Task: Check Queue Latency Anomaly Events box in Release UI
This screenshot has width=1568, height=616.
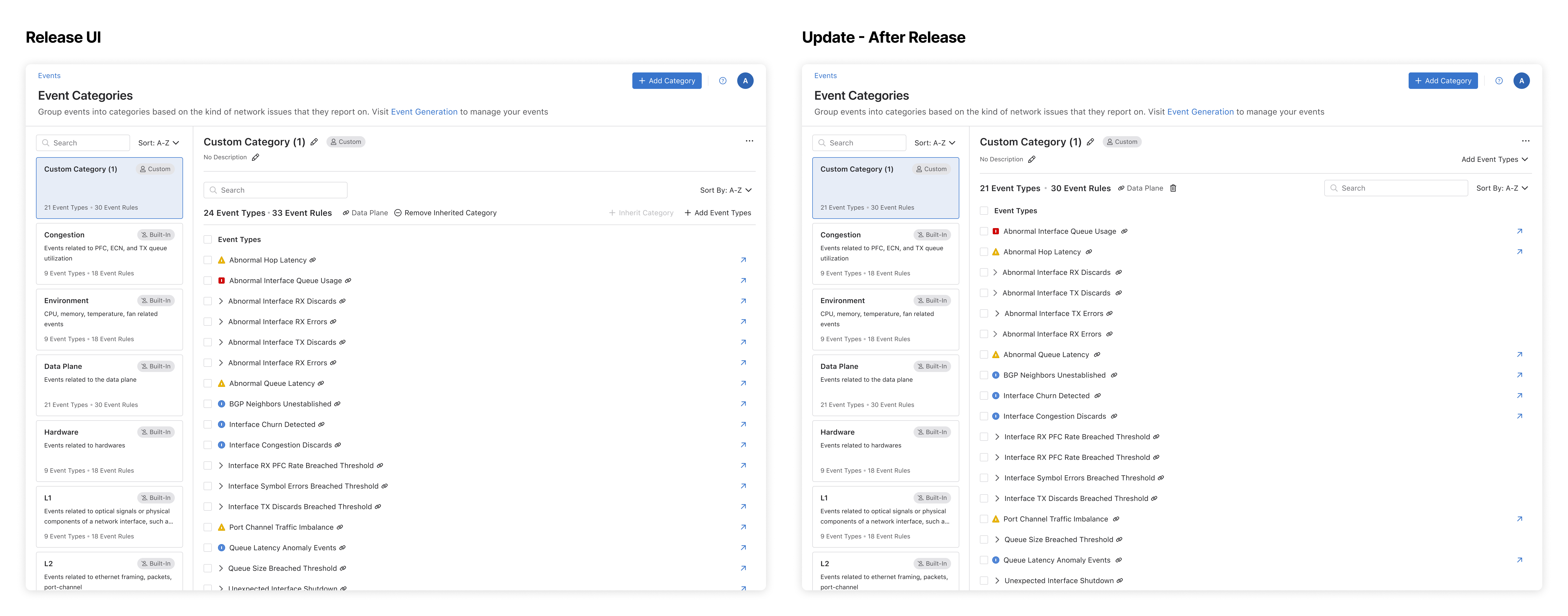Action: 207,548
